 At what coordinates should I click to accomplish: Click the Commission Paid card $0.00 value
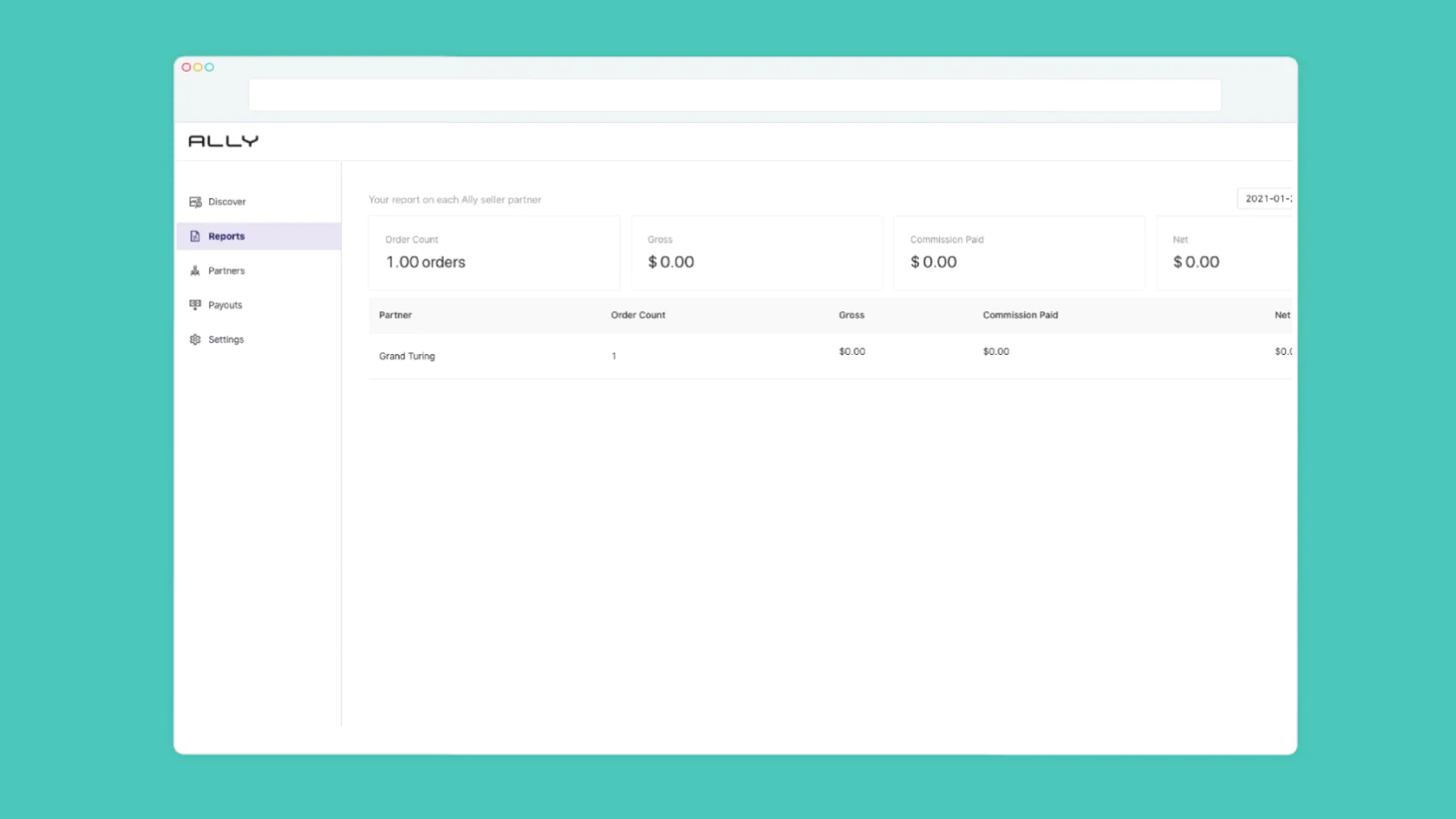pos(934,262)
